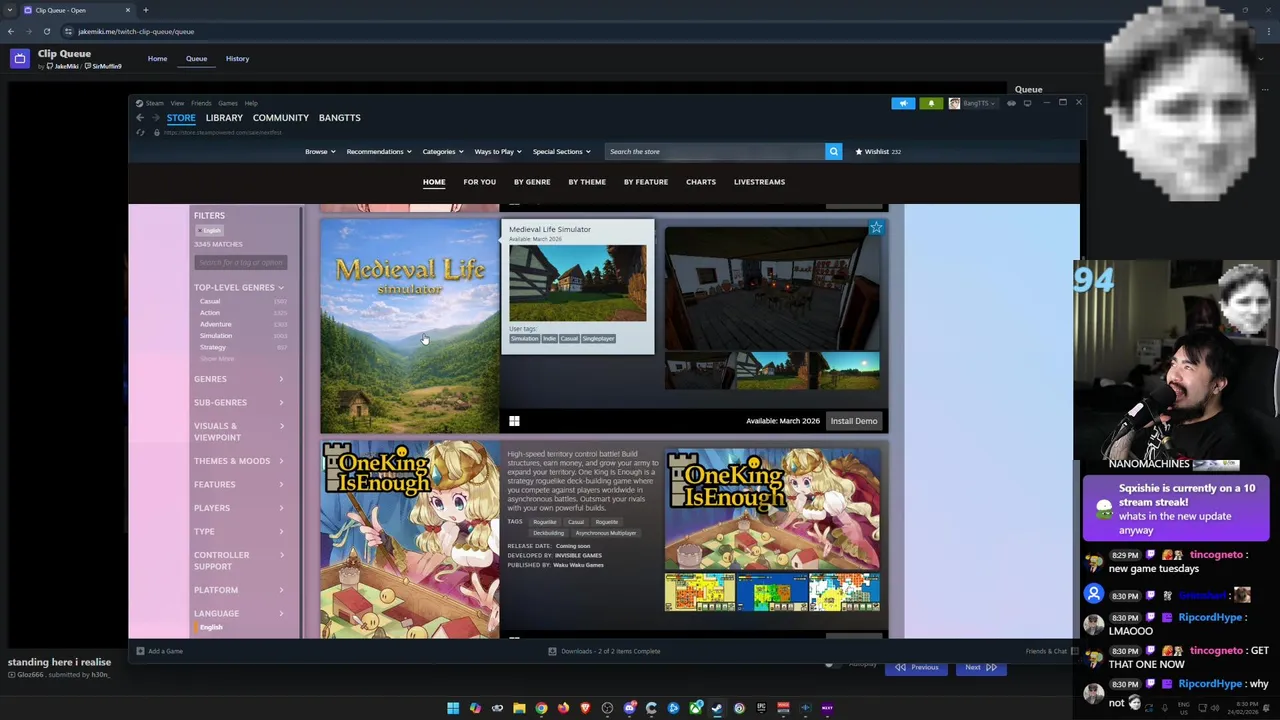Click the Steam icon in the taskbar

pos(717,708)
